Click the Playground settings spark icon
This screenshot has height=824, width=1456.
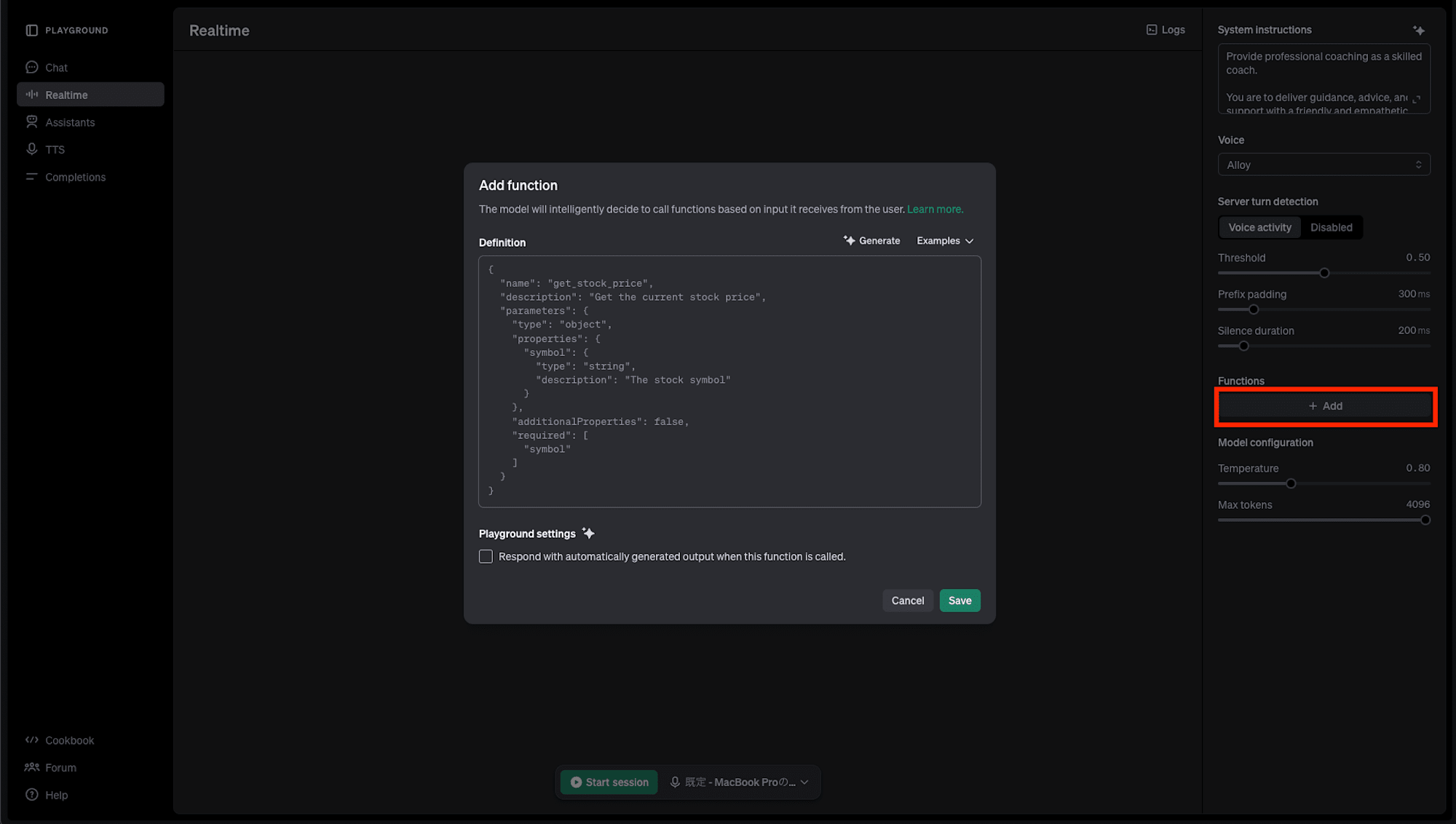point(588,533)
